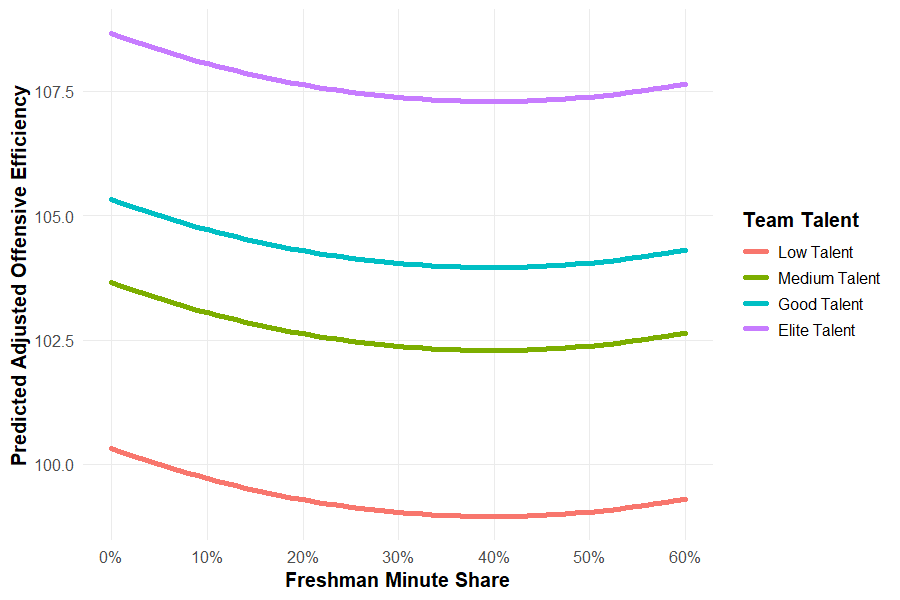
Task: Click the "Freshman Minute Share" x-axis title
Action: 397,580
